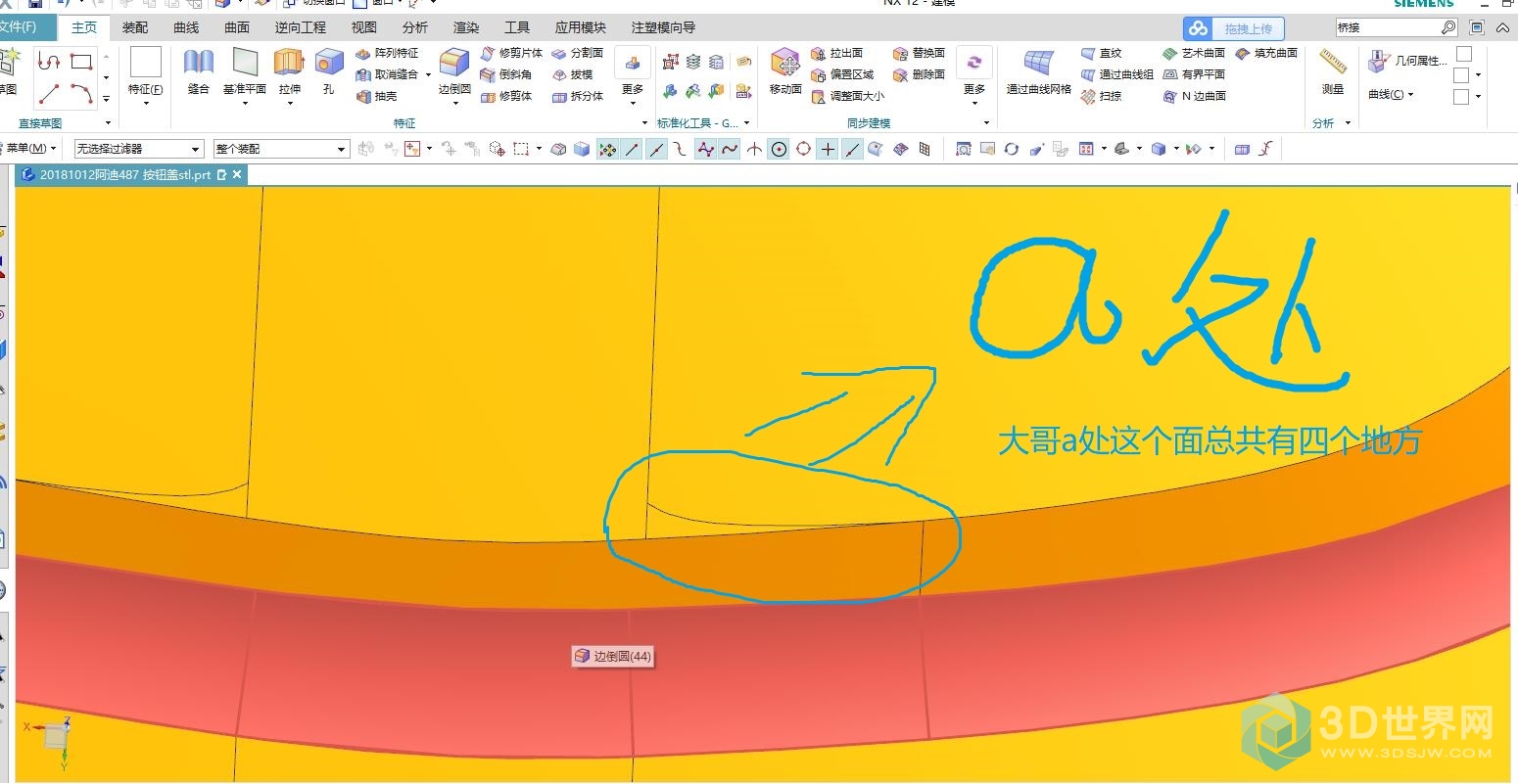Click 艺术曲面 studio surface
1518x784 pixels.
point(1193,53)
